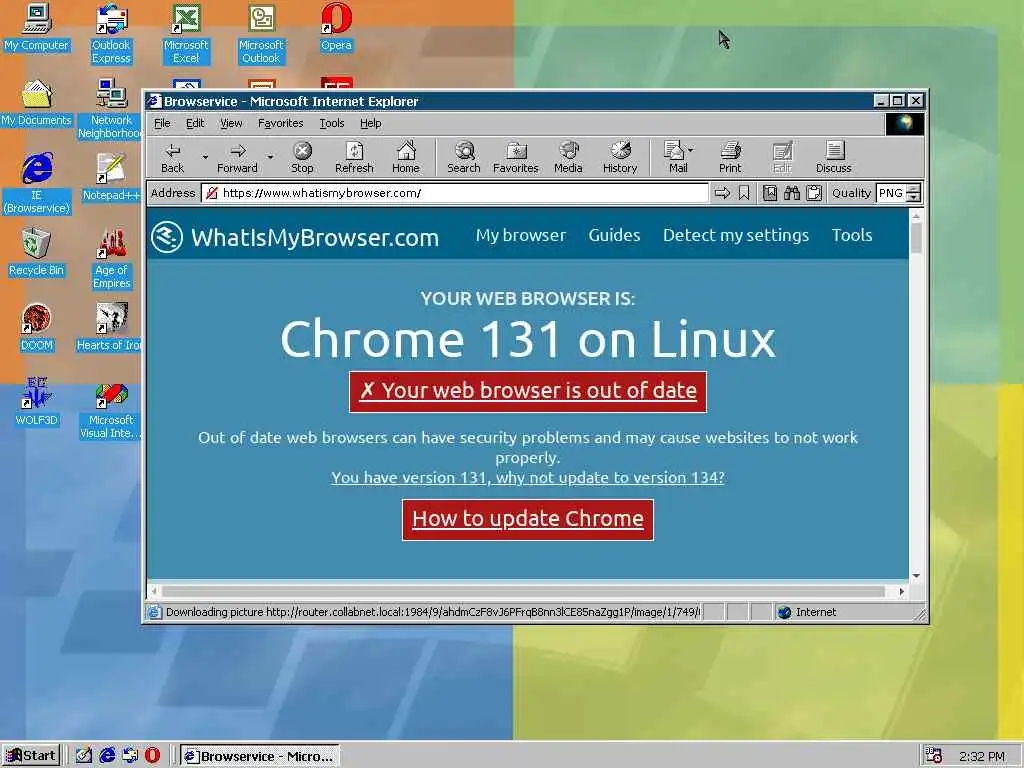Click the bookmark ribbon icon
The image size is (1024, 768).
[744, 193]
